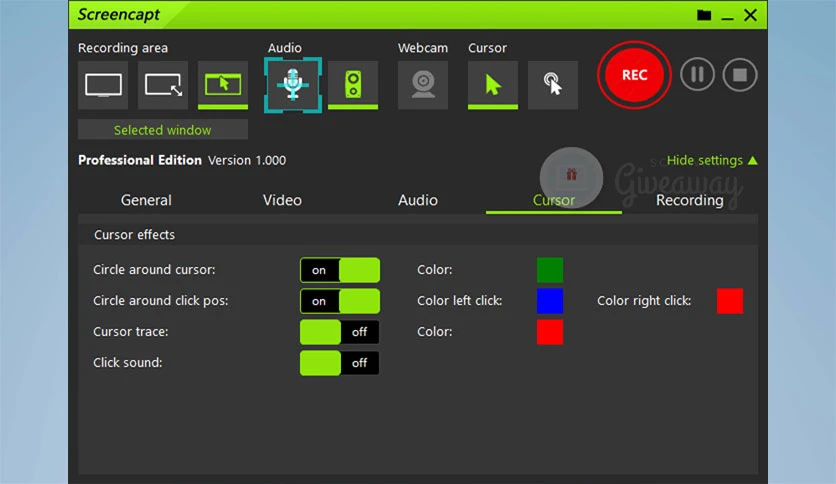
Task: Open the Audio settings tab
Action: coord(418,200)
